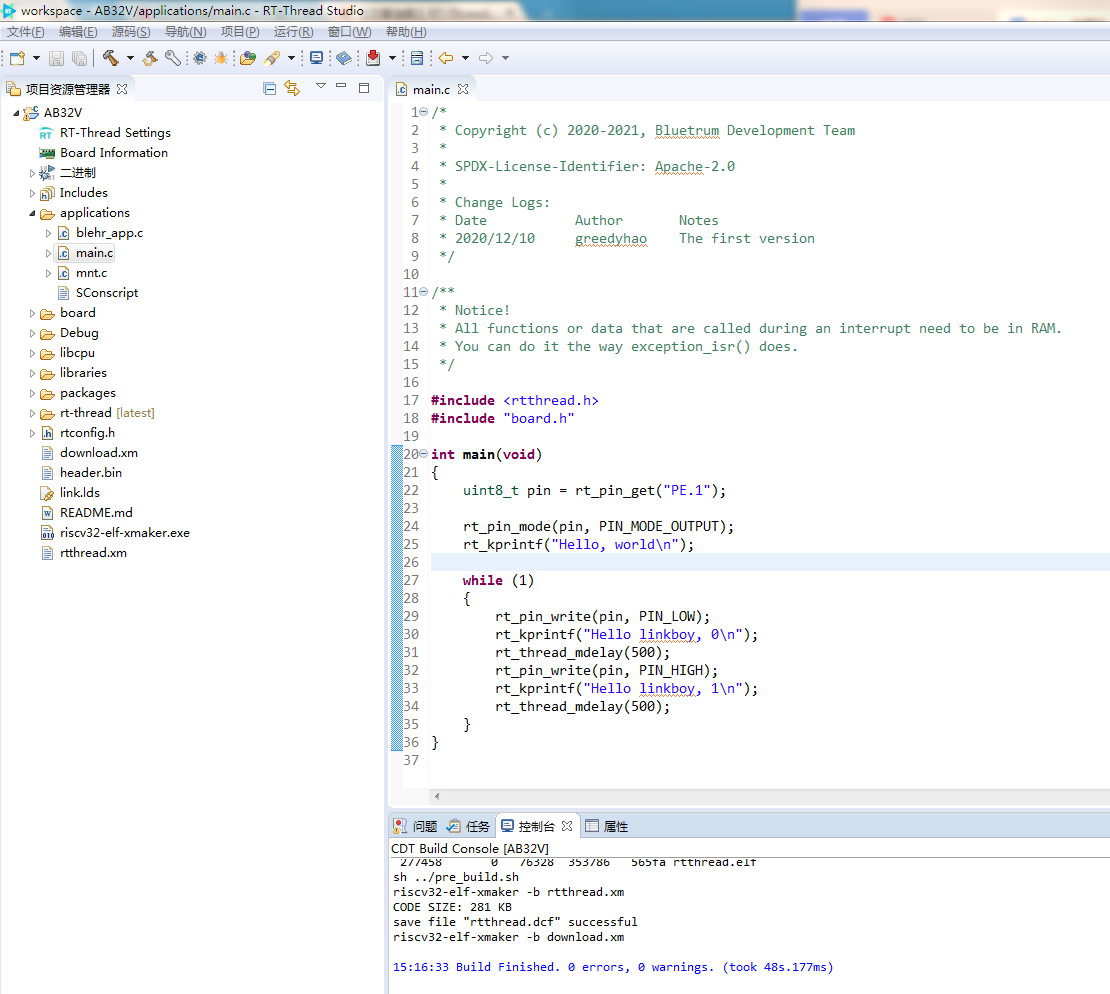Viewport: 1110px width, 994px height.
Task: Open the project explorer View Menu triangle
Action: (321, 86)
